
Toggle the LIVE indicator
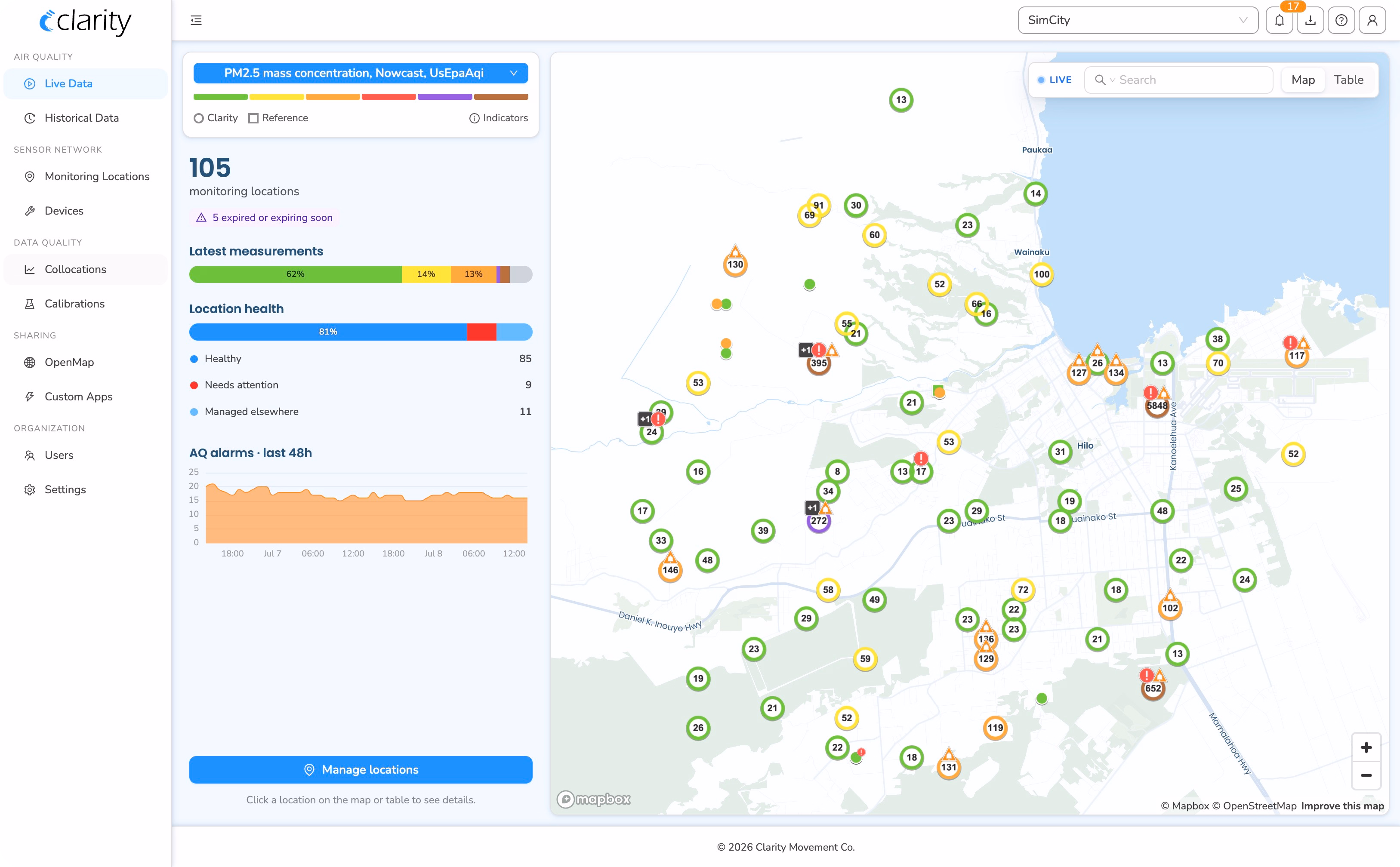tap(1054, 80)
